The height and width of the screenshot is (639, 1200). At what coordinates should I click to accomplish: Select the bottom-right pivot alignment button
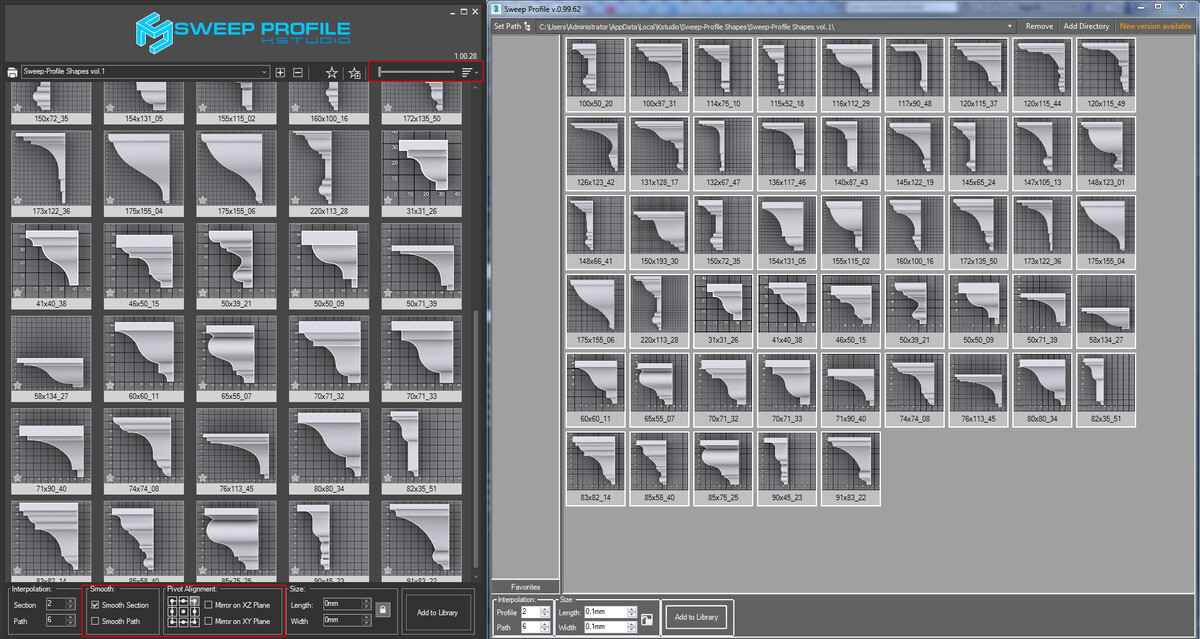pyautogui.click(x=193, y=622)
